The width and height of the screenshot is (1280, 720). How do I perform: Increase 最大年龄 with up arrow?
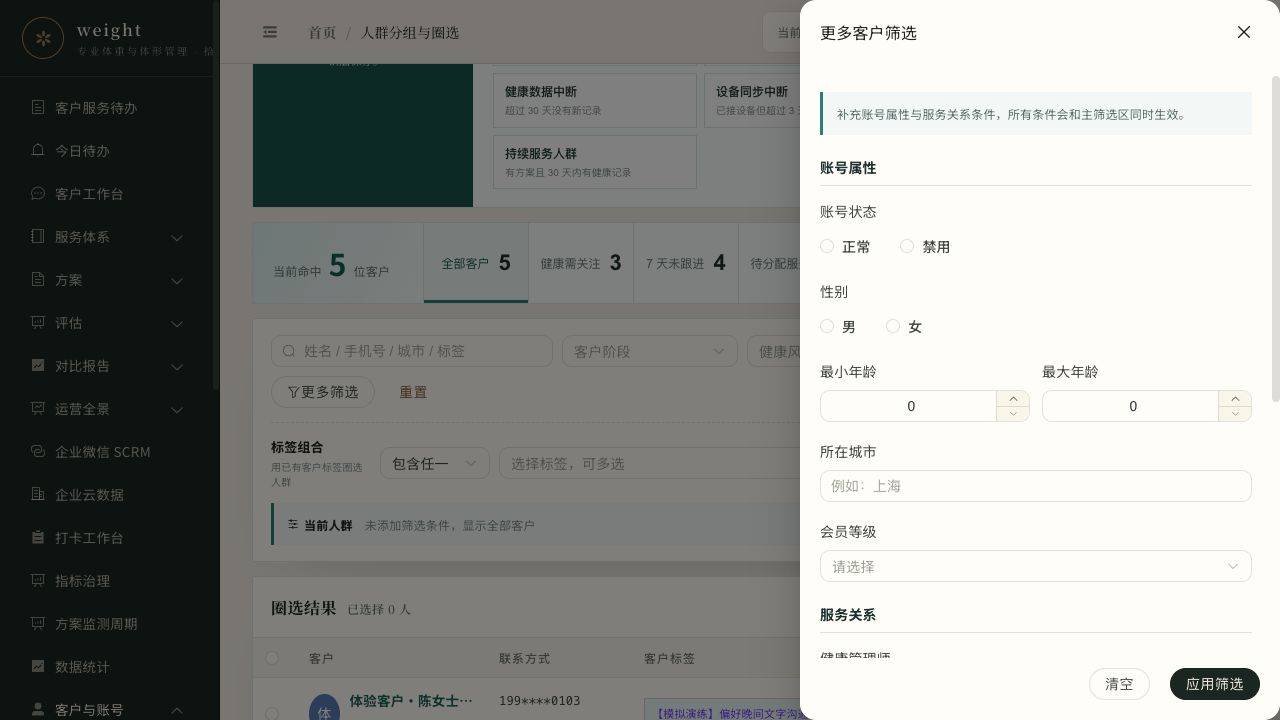pyautogui.click(x=1235, y=398)
